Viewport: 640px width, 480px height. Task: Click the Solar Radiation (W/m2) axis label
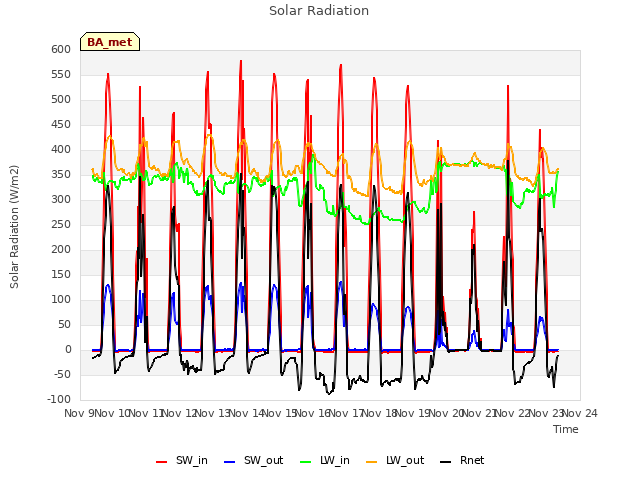point(14,227)
